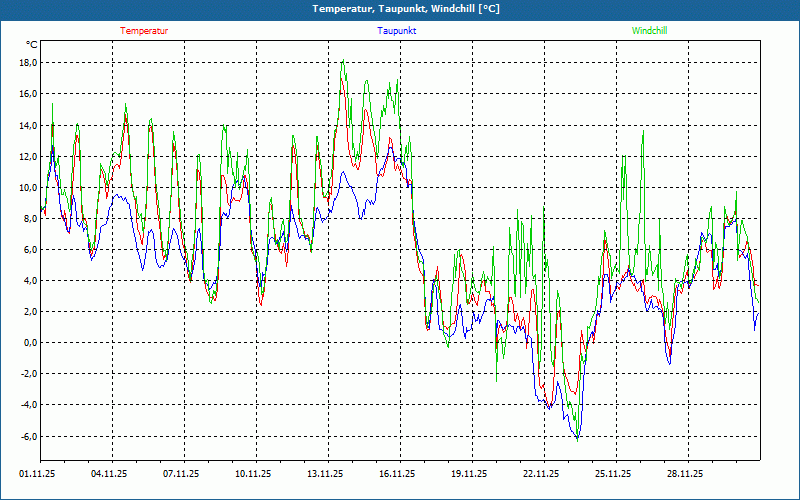Select the 28.11.25 date label

(x=685, y=475)
